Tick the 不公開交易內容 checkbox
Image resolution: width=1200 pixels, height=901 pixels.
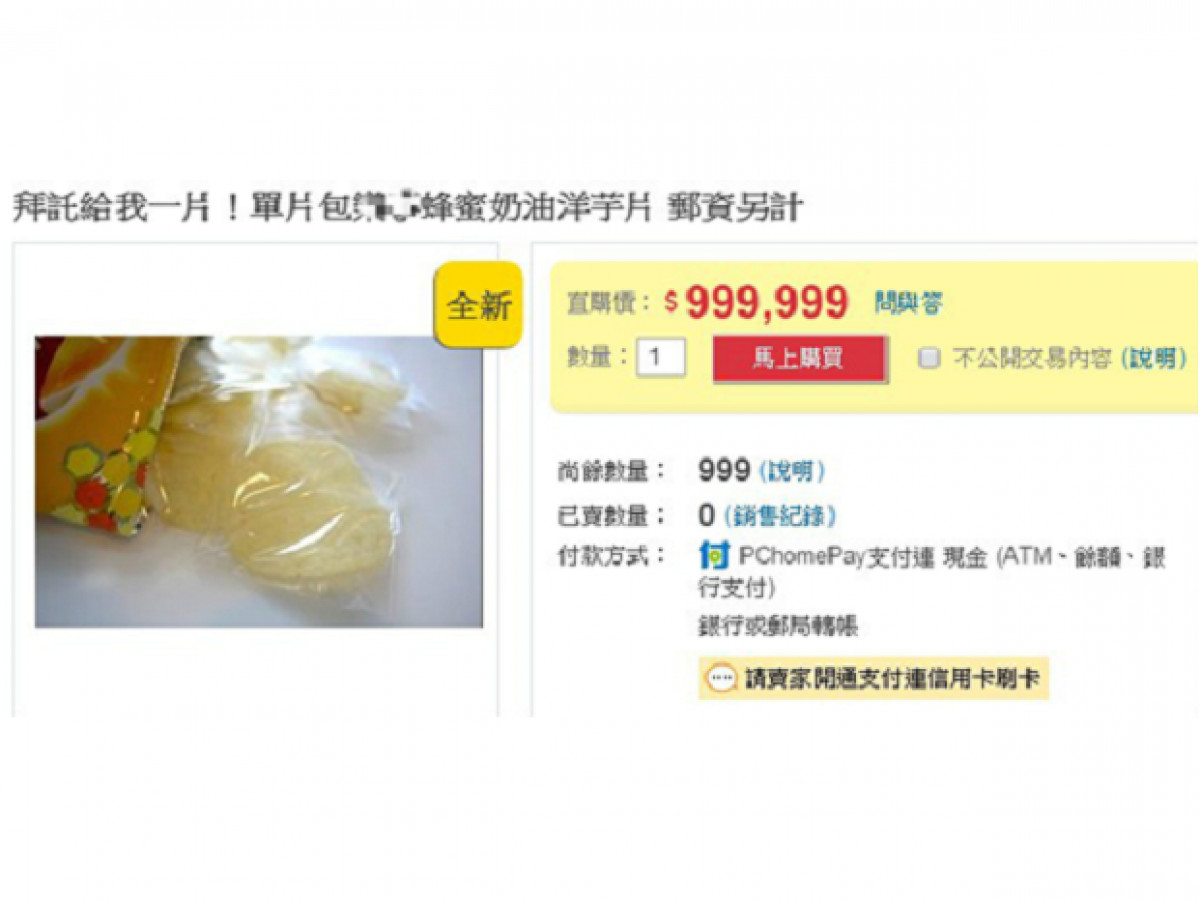pyautogui.click(x=930, y=358)
